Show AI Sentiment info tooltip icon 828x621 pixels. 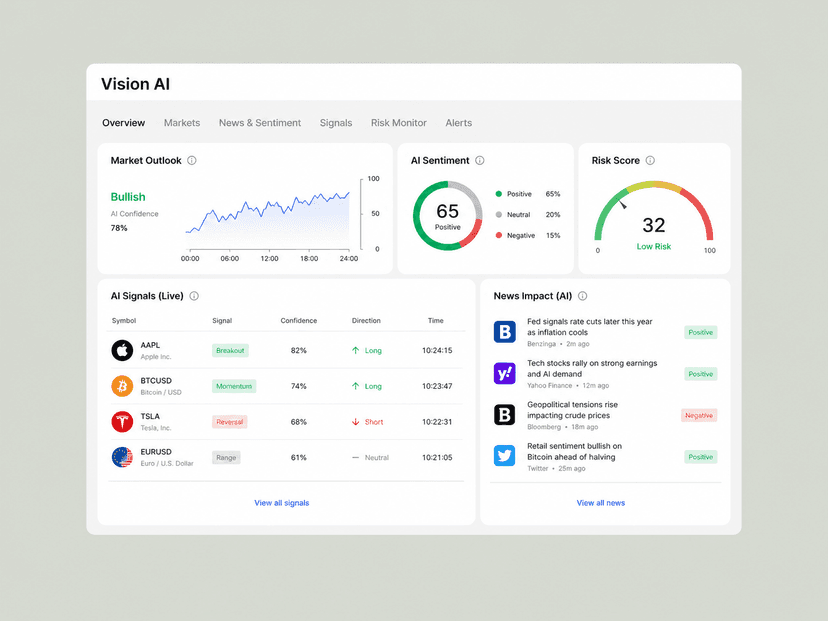[x=479, y=161]
